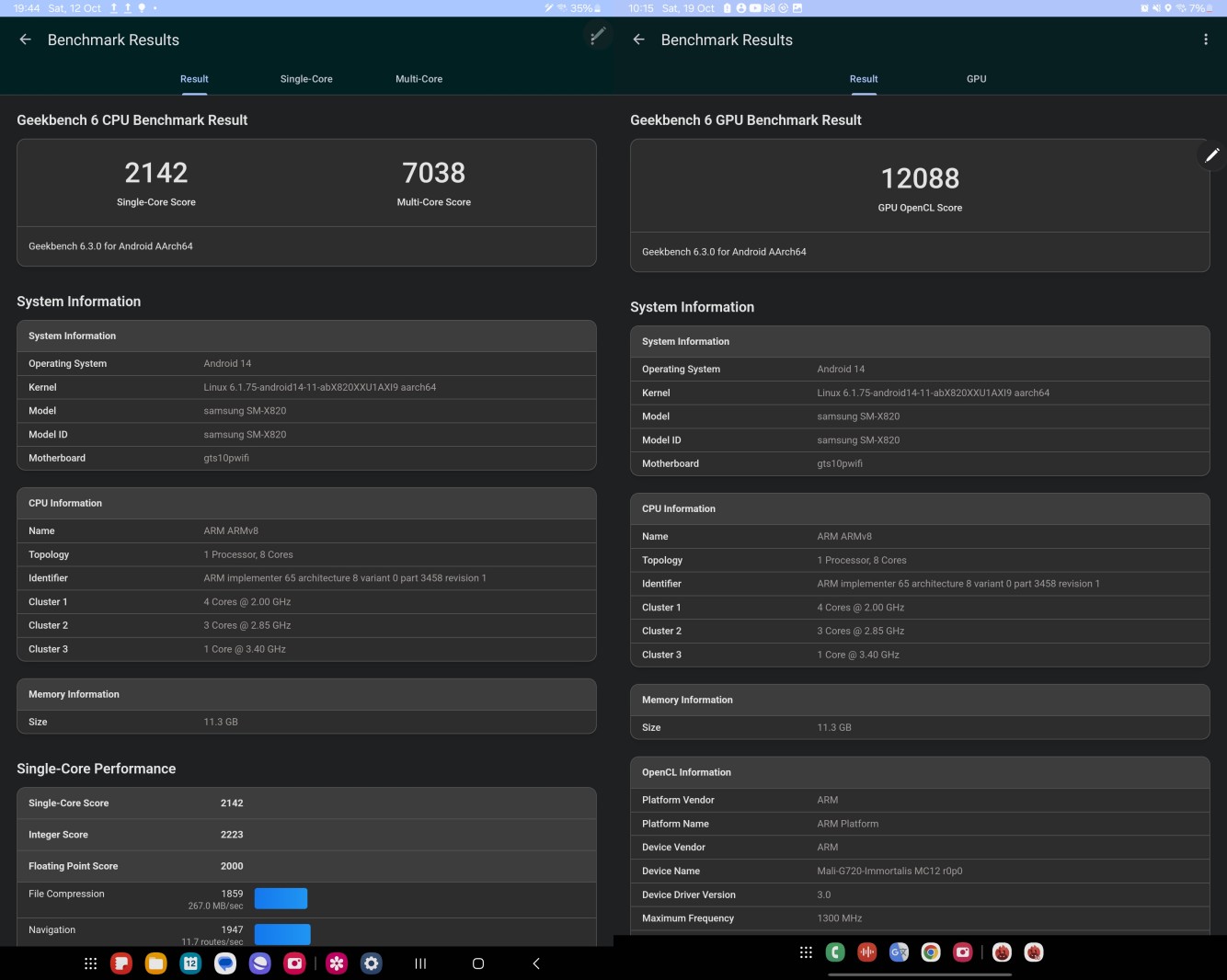Switch to the GPU tab
This screenshot has height=980, width=1227.
977,79
